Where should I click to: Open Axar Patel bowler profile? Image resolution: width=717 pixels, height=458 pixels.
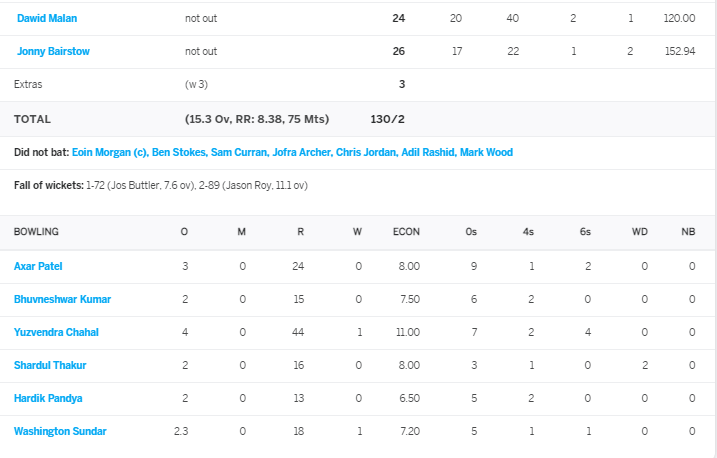[x=38, y=266]
